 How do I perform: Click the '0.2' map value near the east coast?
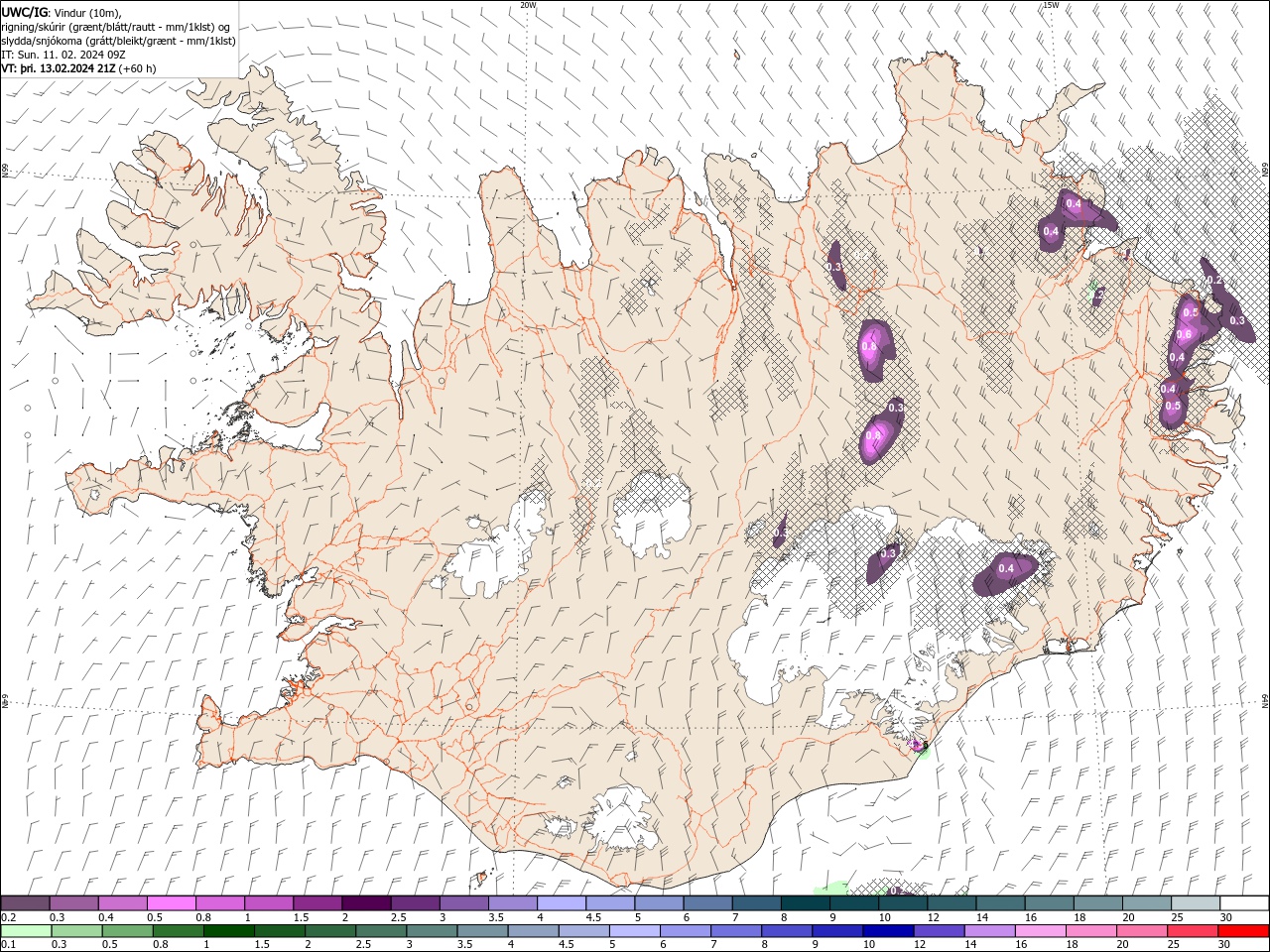1214,281
